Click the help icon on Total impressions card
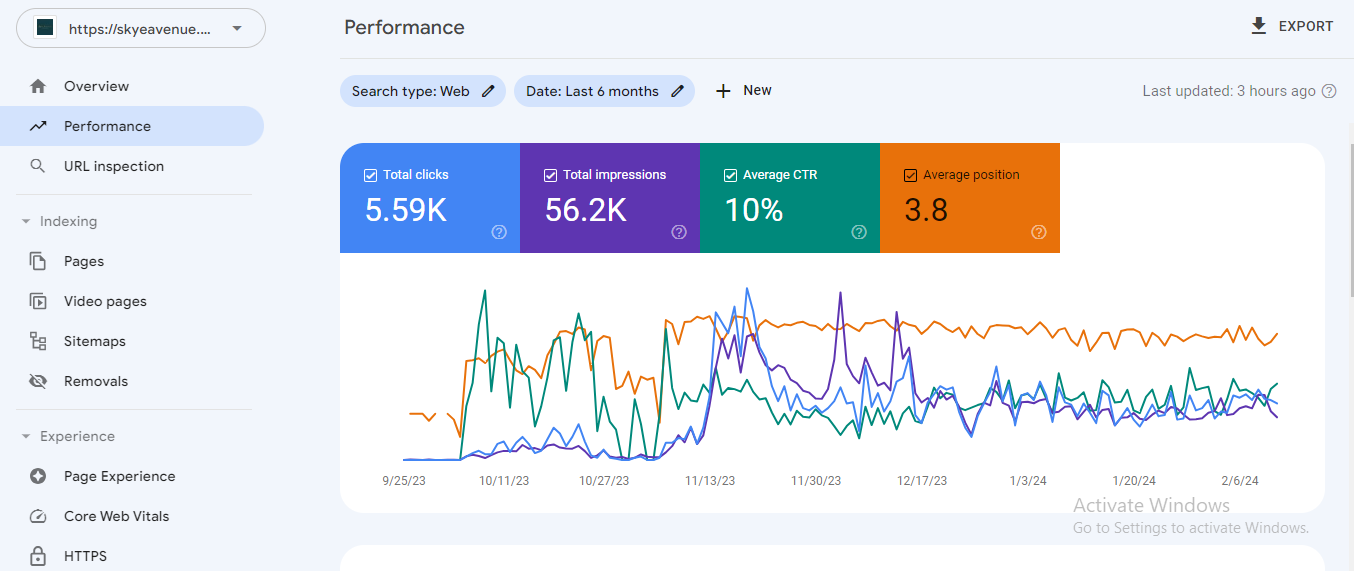1354x571 pixels. (679, 232)
